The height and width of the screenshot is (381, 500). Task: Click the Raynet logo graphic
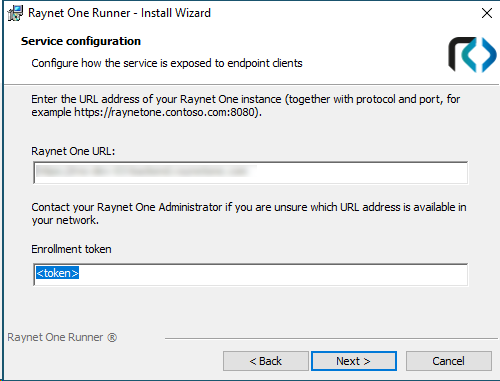point(472,54)
